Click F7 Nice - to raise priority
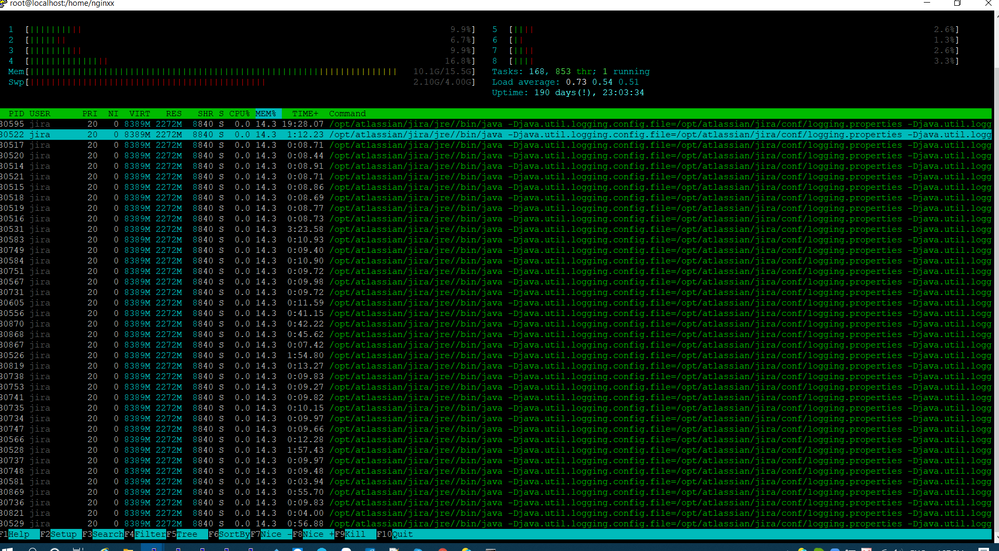999x551 pixels. pyautogui.click(x=271, y=534)
